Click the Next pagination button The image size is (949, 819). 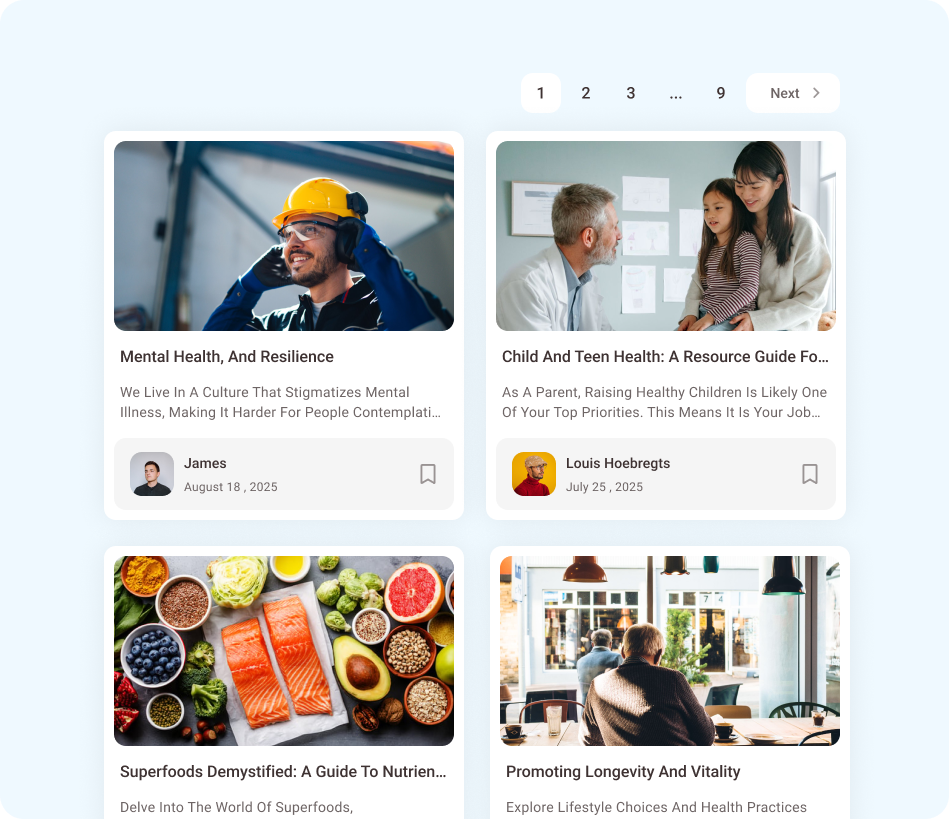pyautogui.click(x=793, y=93)
